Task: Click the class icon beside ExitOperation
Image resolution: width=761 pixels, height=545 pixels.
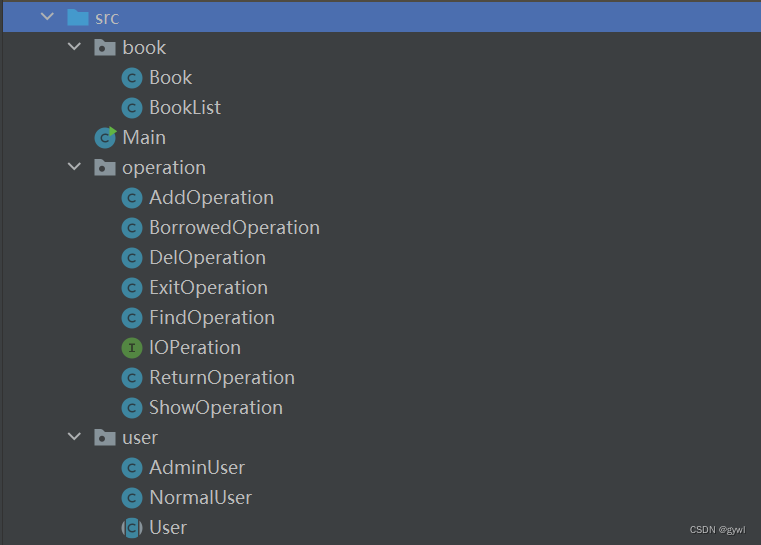Action: coord(132,288)
